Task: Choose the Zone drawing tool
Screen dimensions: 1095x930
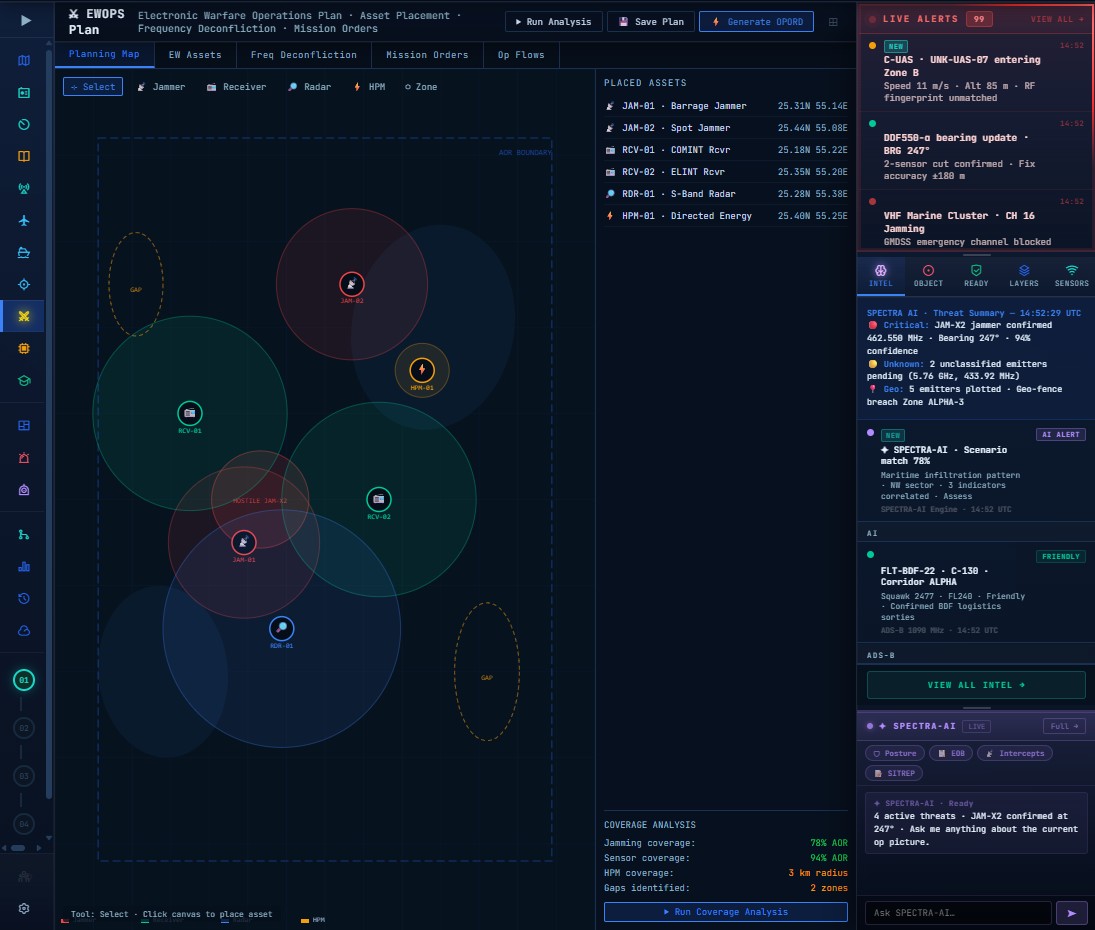Action: tap(421, 87)
